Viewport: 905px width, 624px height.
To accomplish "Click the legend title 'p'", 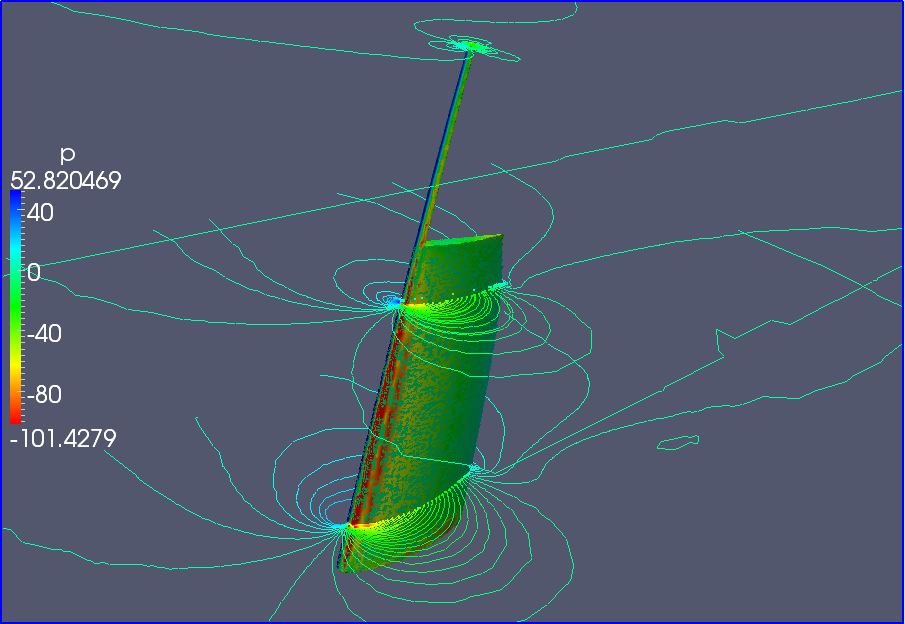I will click(68, 155).
